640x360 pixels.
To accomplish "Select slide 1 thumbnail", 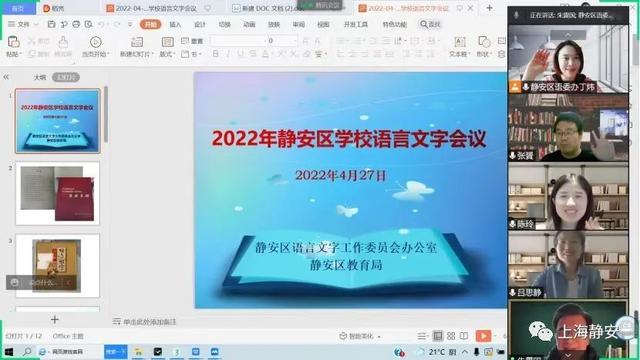I will pyautogui.click(x=58, y=121).
